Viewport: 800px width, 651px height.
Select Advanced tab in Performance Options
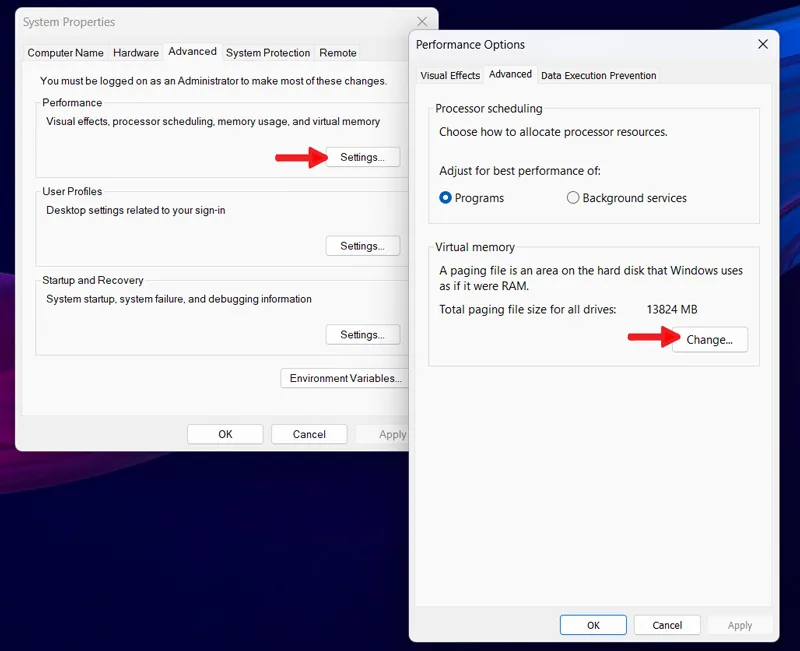510,74
